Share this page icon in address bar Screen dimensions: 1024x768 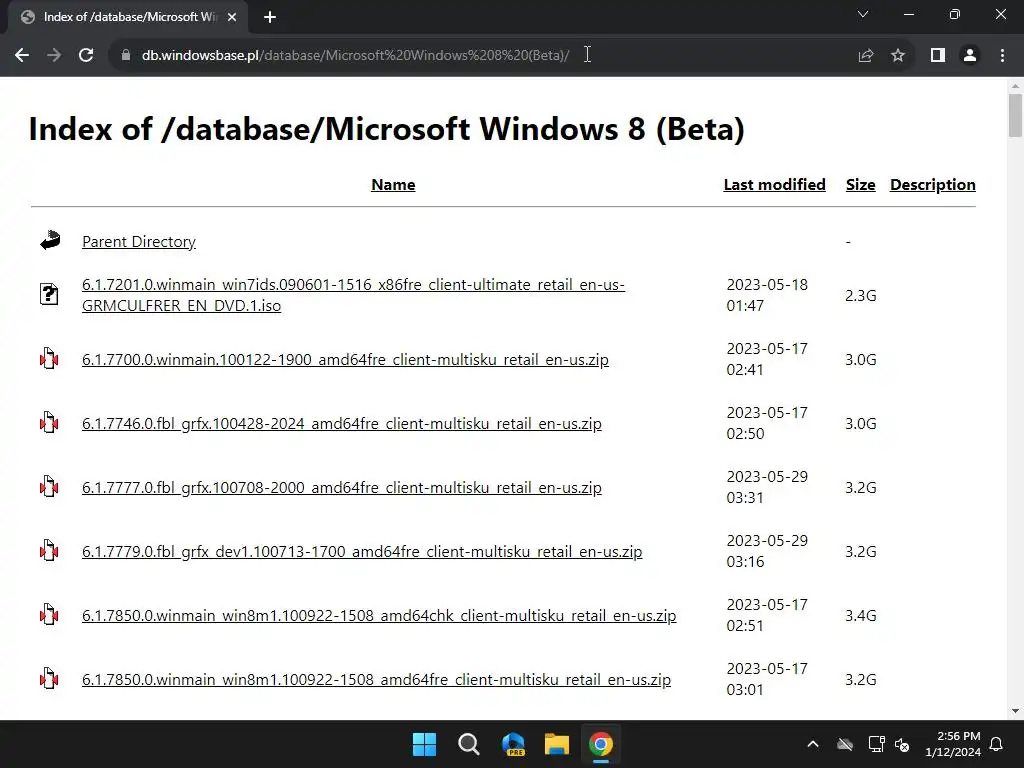coord(866,56)
